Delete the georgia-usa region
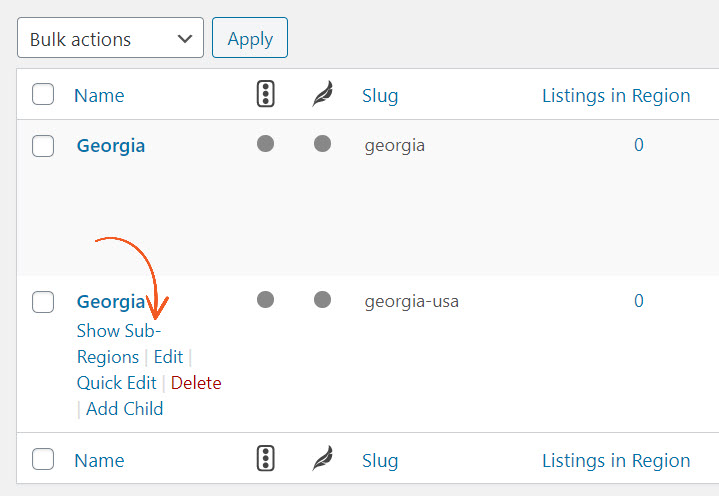Viewport: 719px width, 496px height. pyautogui.click(x=196, y=383)
